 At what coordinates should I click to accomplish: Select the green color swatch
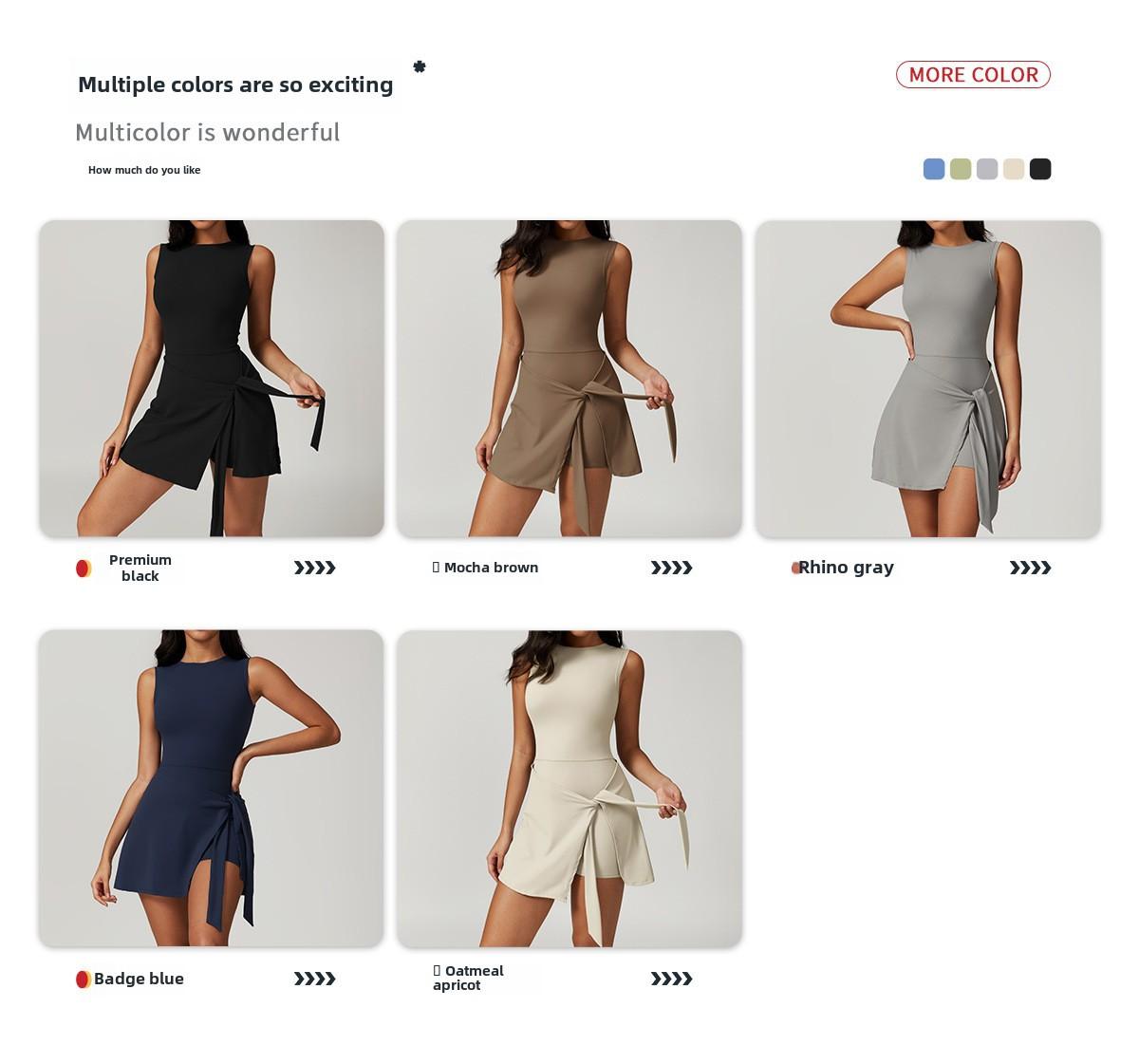coord(961,169)
